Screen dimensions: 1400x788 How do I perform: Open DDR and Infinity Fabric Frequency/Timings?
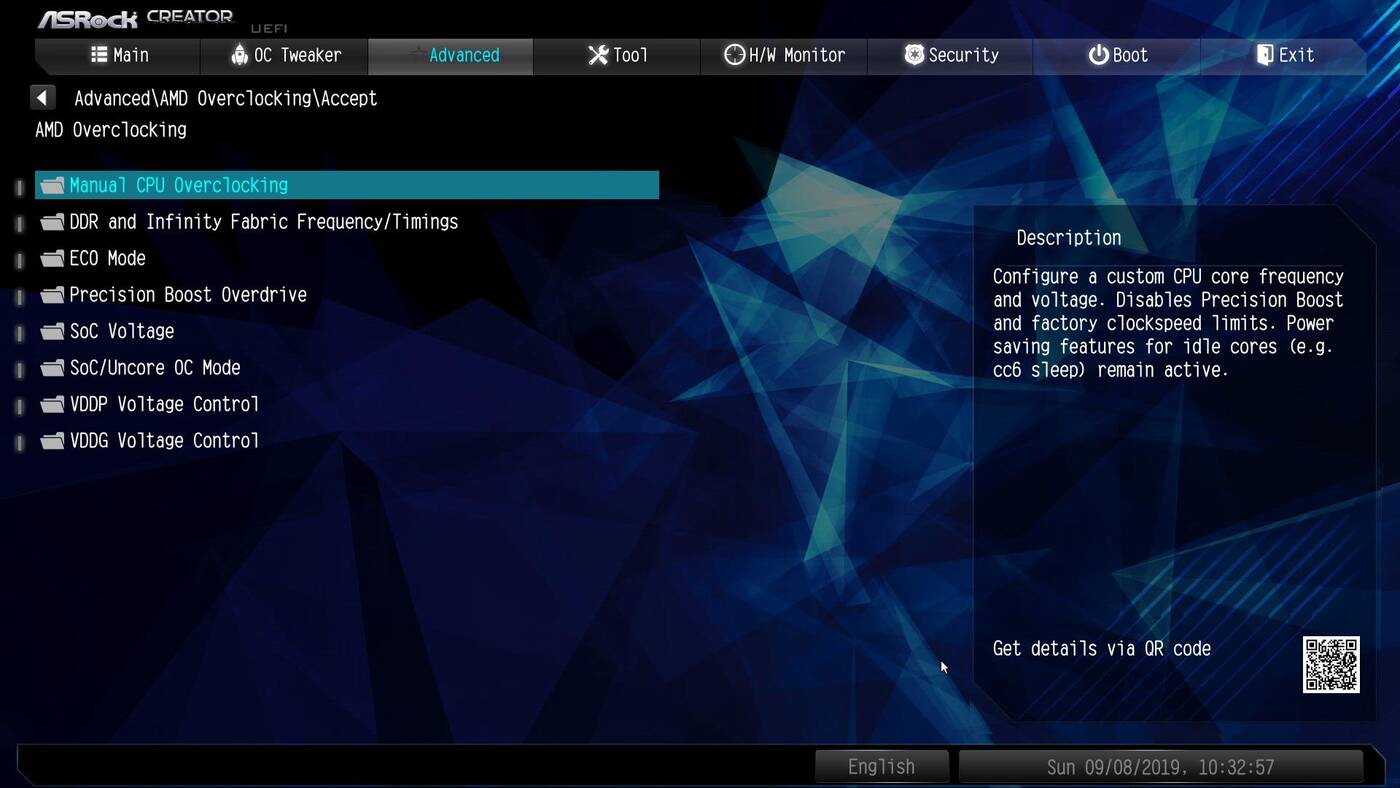(x=263, y=222)
